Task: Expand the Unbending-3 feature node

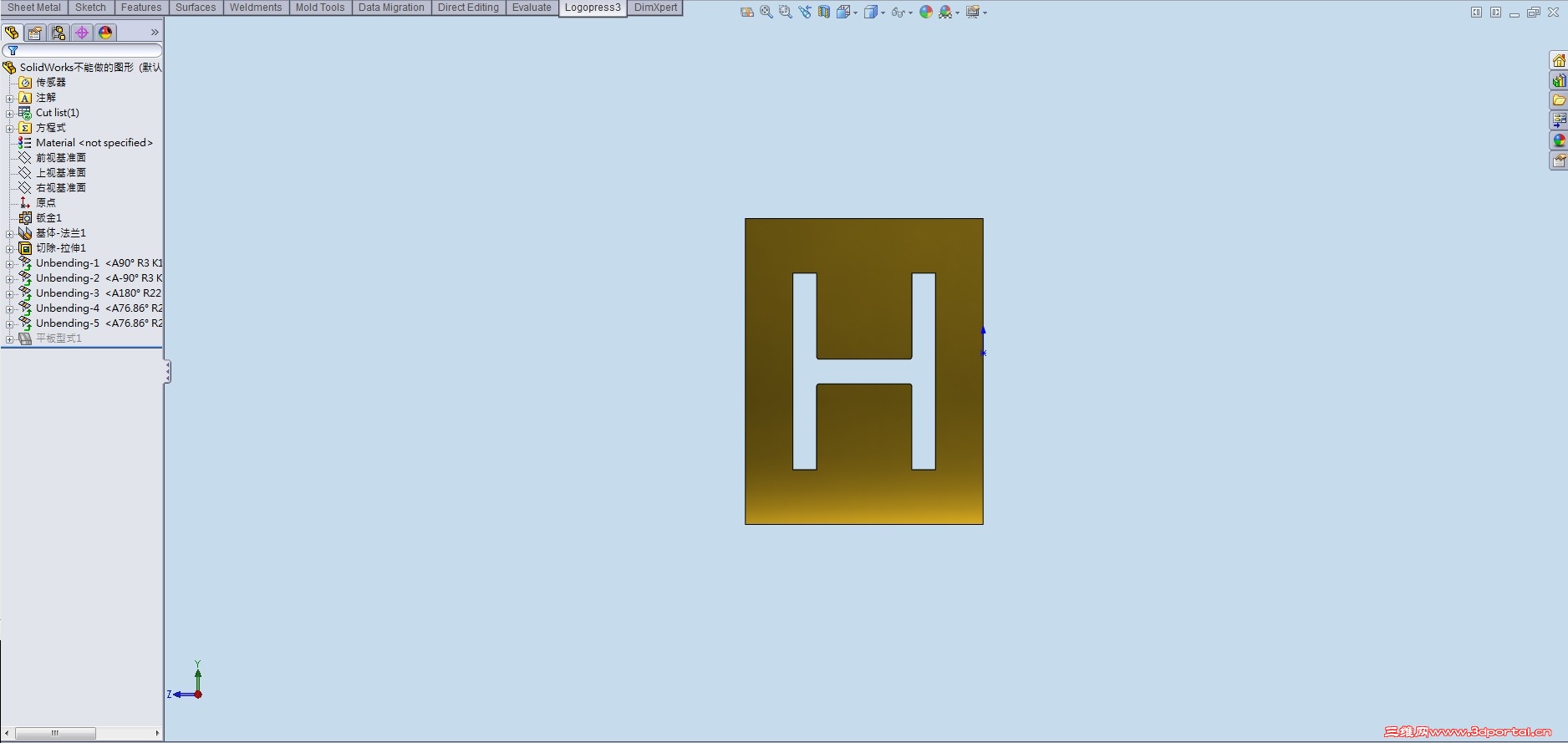Action: (9, 293)
